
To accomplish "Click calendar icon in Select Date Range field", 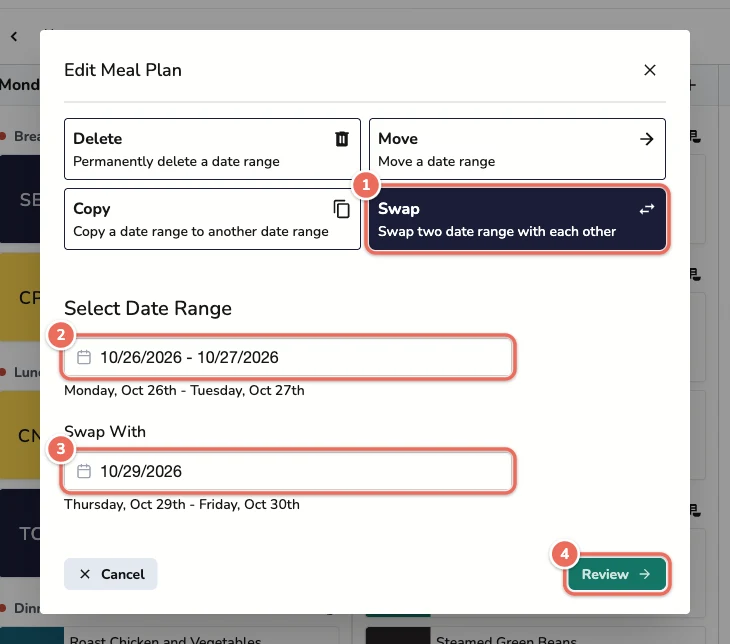I will [x=84, y=357].
